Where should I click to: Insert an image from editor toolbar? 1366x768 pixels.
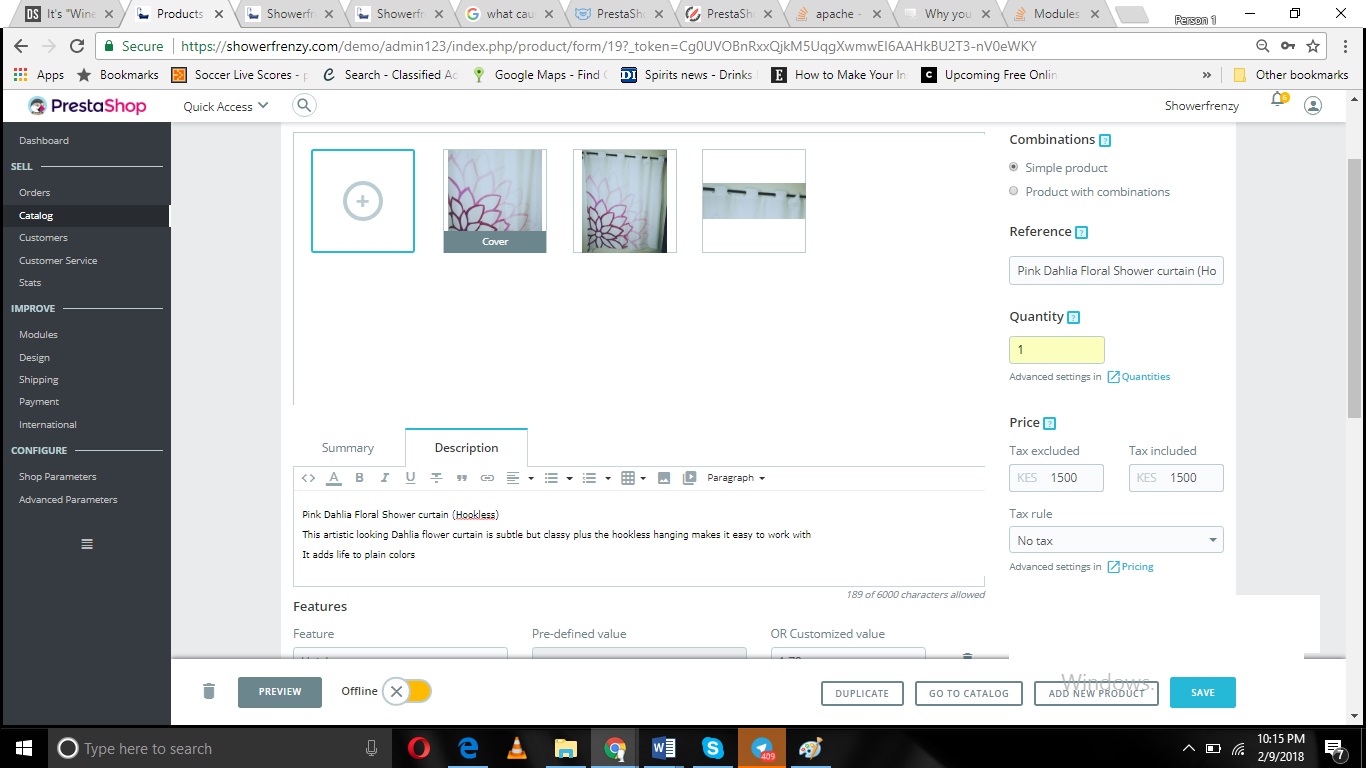663,478
